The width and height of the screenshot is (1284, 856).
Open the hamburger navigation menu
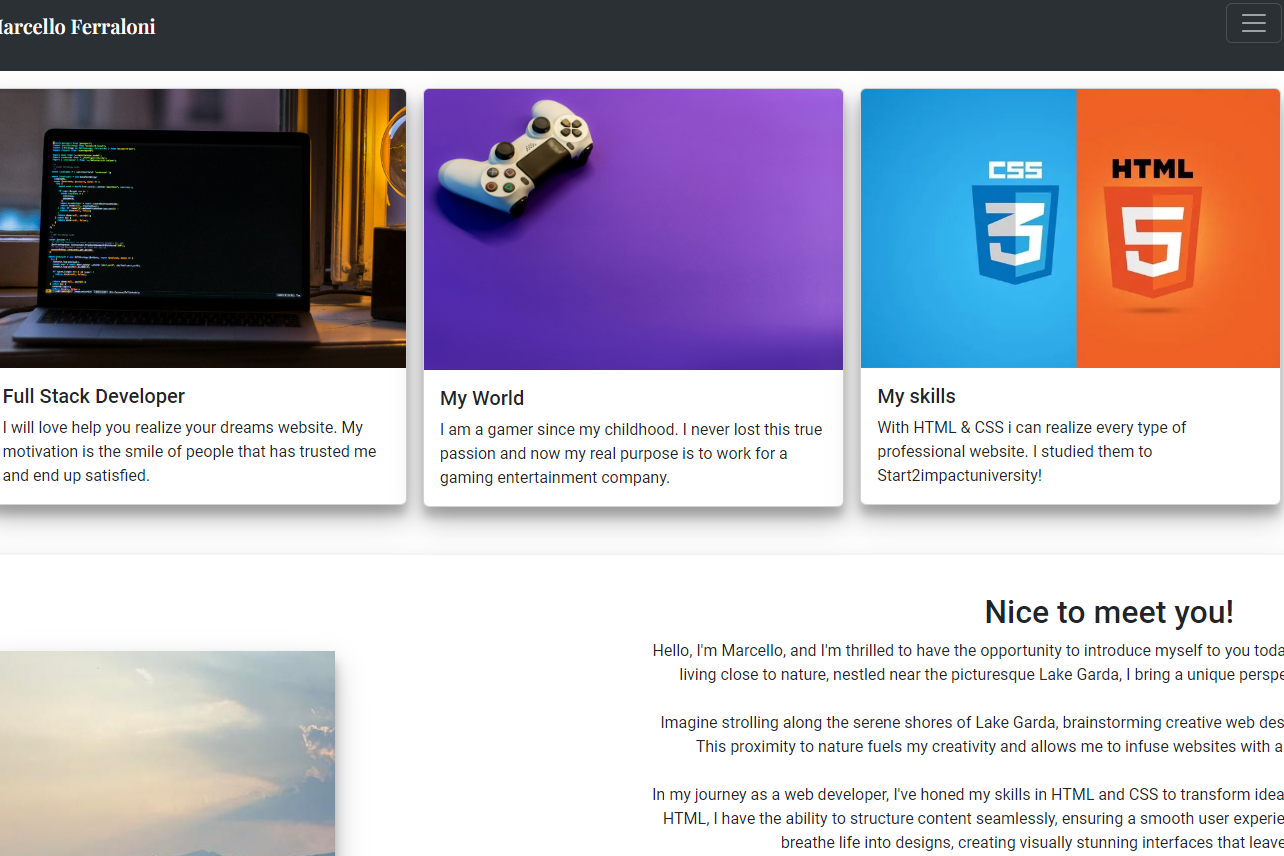pos(1254,23)
